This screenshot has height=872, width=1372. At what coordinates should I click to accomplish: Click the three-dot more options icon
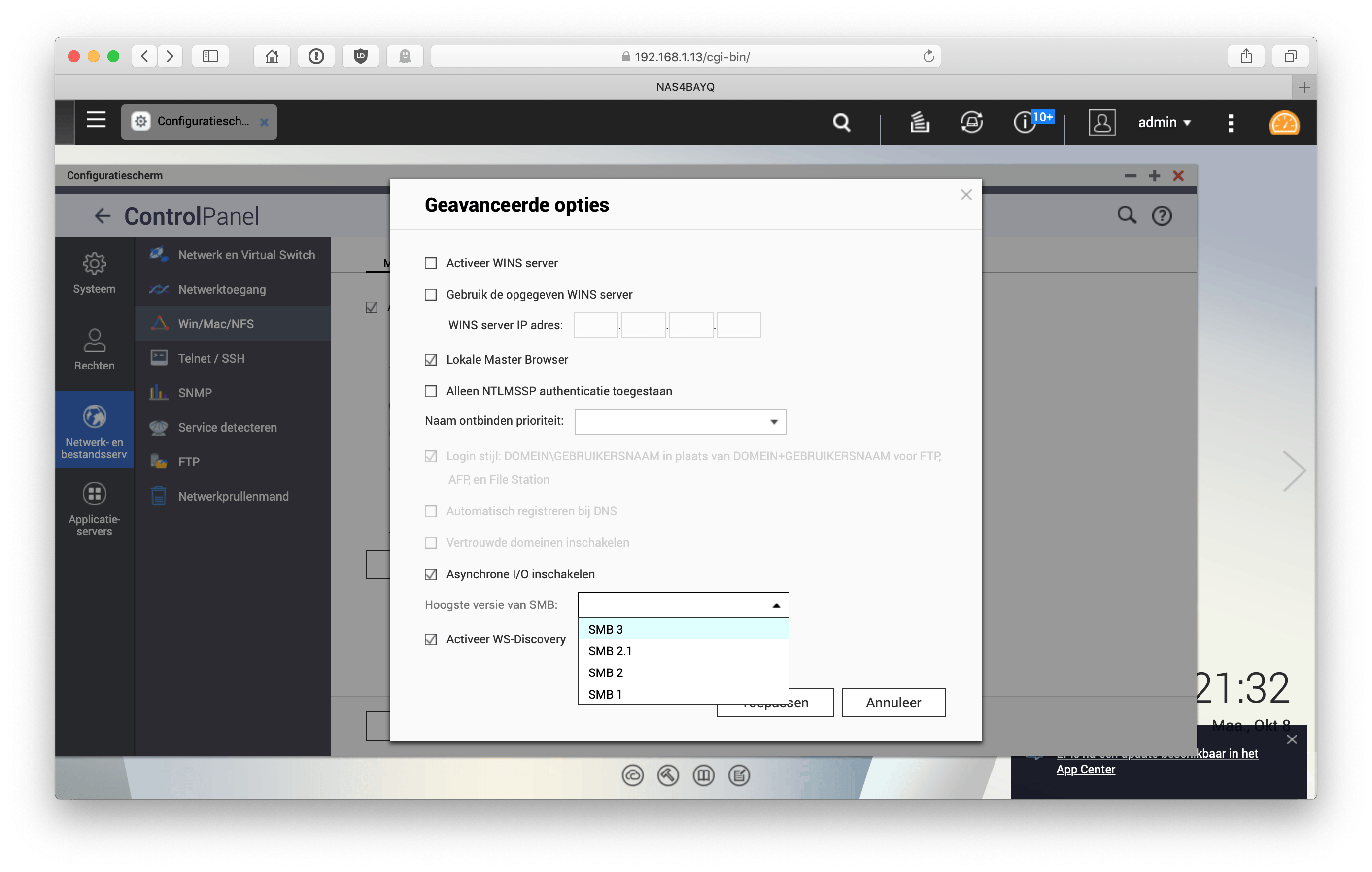click(1231, 123)
